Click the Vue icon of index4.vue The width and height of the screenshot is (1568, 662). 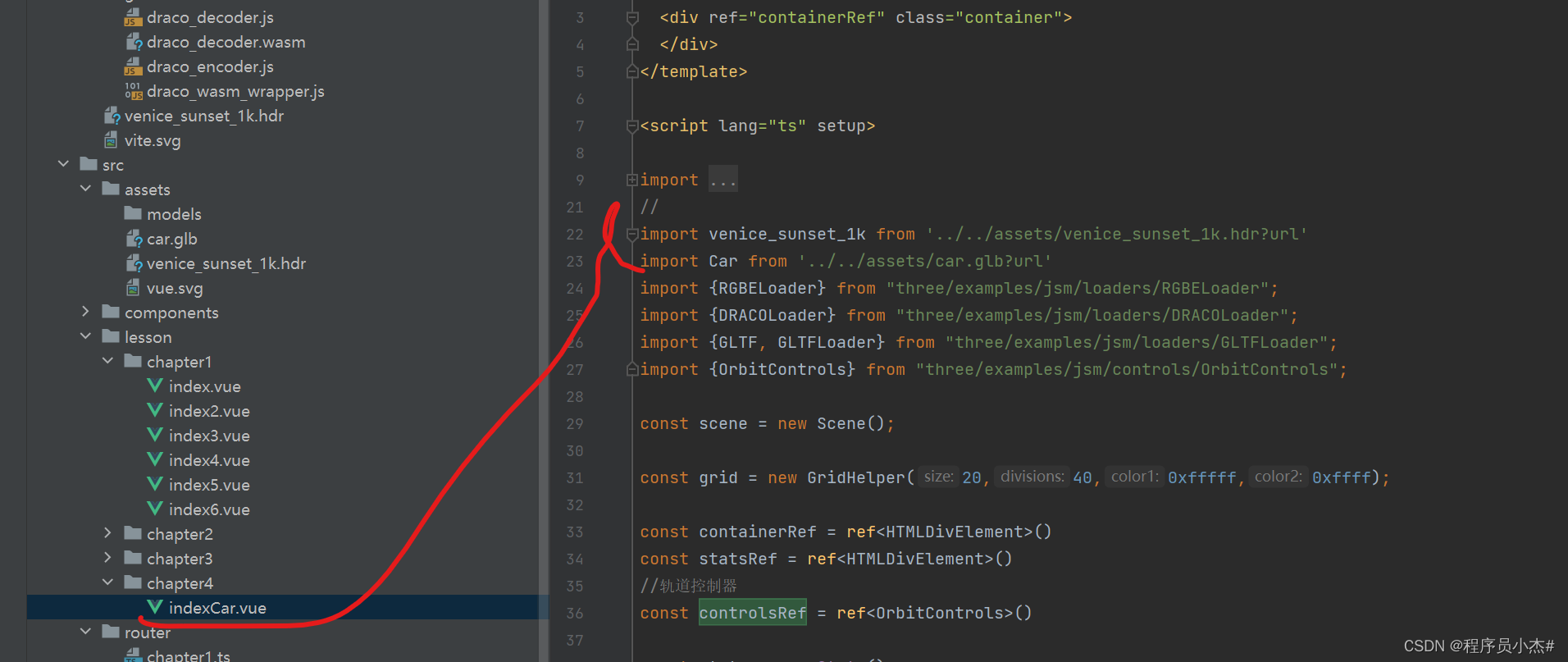click(x=154, y=459)
